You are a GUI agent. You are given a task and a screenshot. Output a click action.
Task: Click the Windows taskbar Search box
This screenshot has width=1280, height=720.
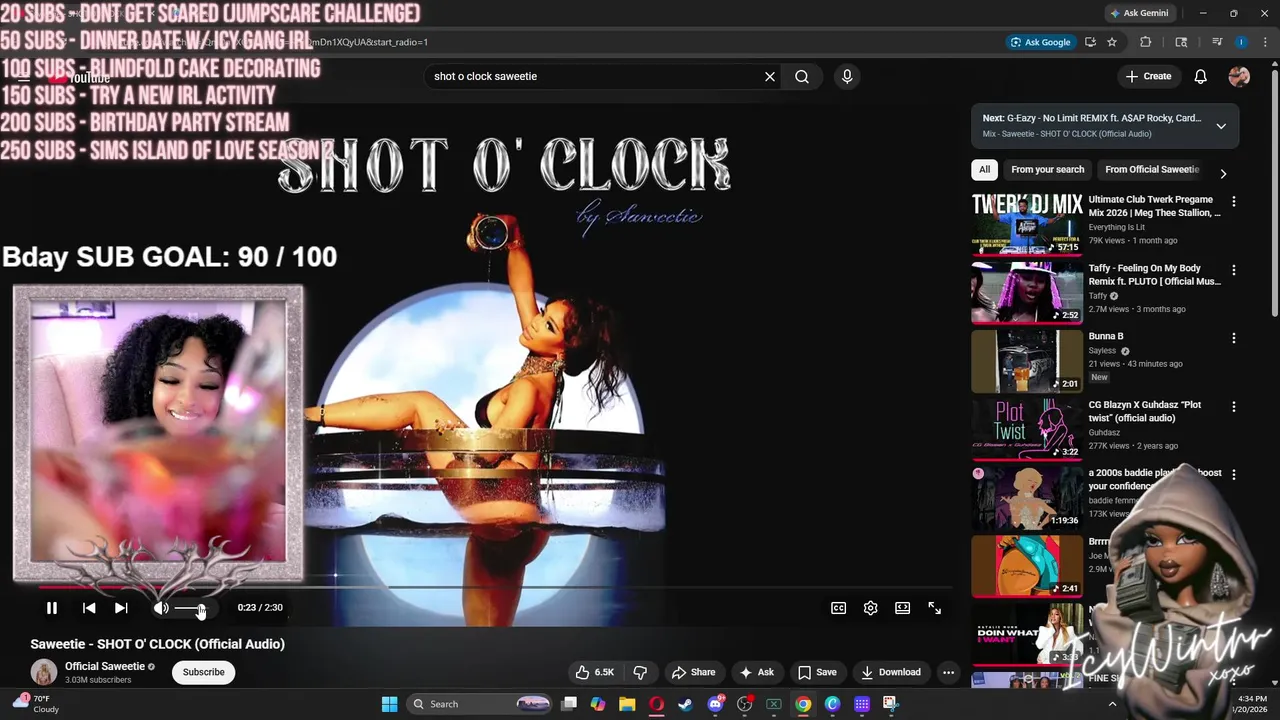(481, 704)
